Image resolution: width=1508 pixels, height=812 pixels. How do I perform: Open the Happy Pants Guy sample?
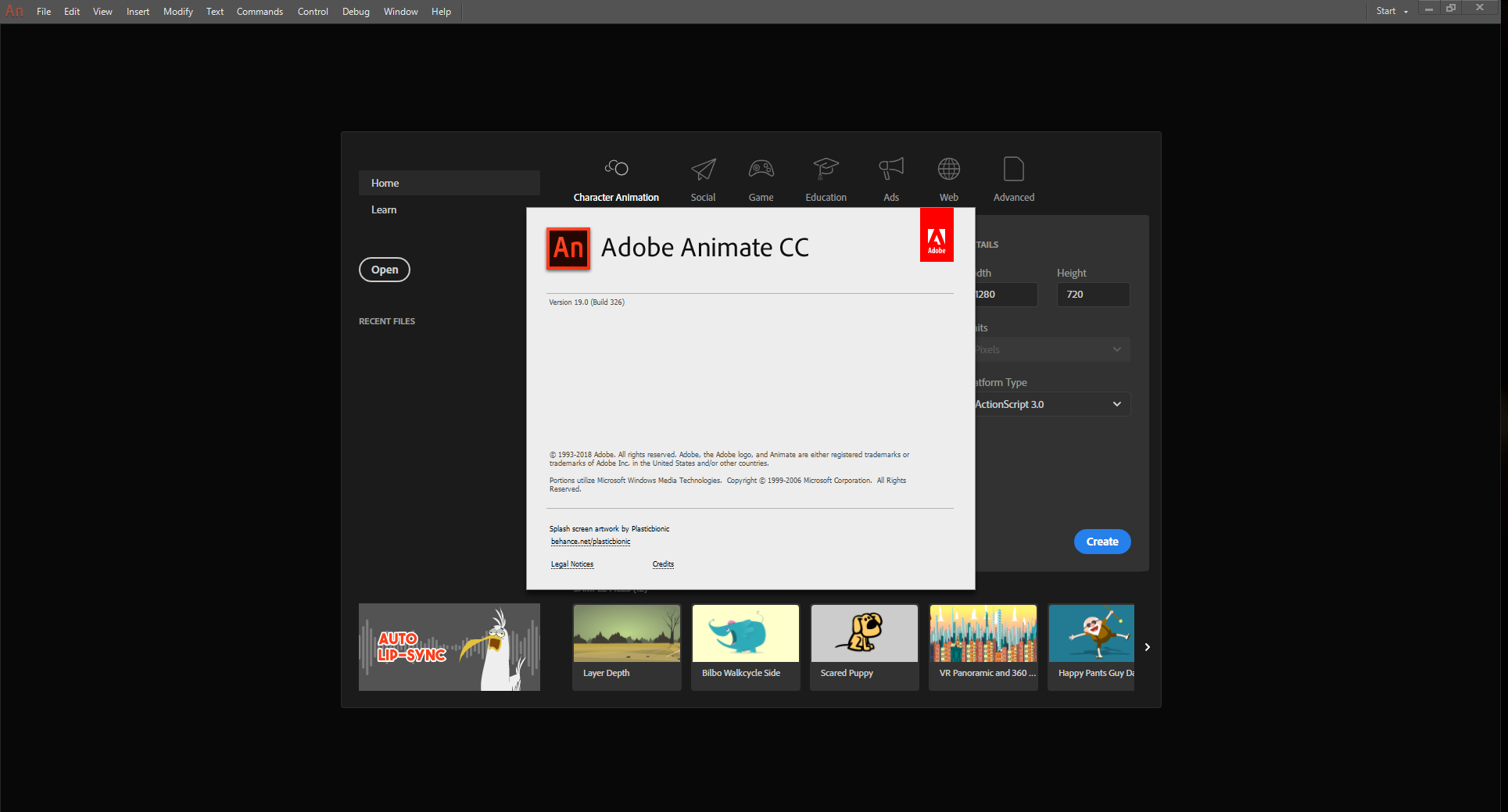coord(1091,647)
